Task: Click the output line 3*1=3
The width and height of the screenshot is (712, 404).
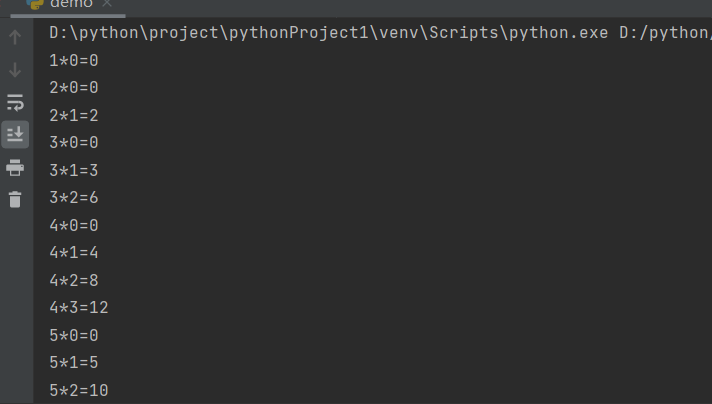Action: click(x=74, y=171)
